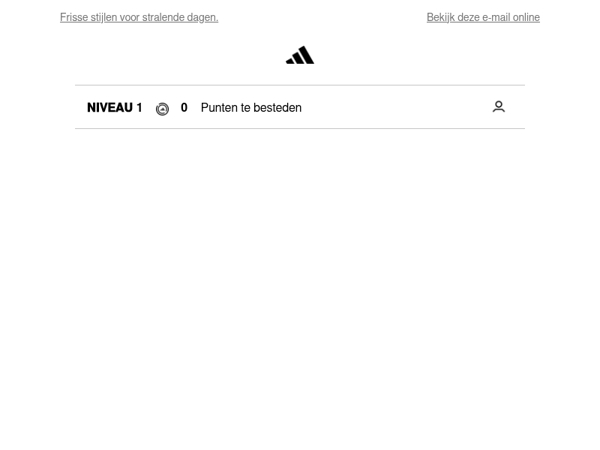Open the account profile person icon
600x450 pixels.
[499, 107]
